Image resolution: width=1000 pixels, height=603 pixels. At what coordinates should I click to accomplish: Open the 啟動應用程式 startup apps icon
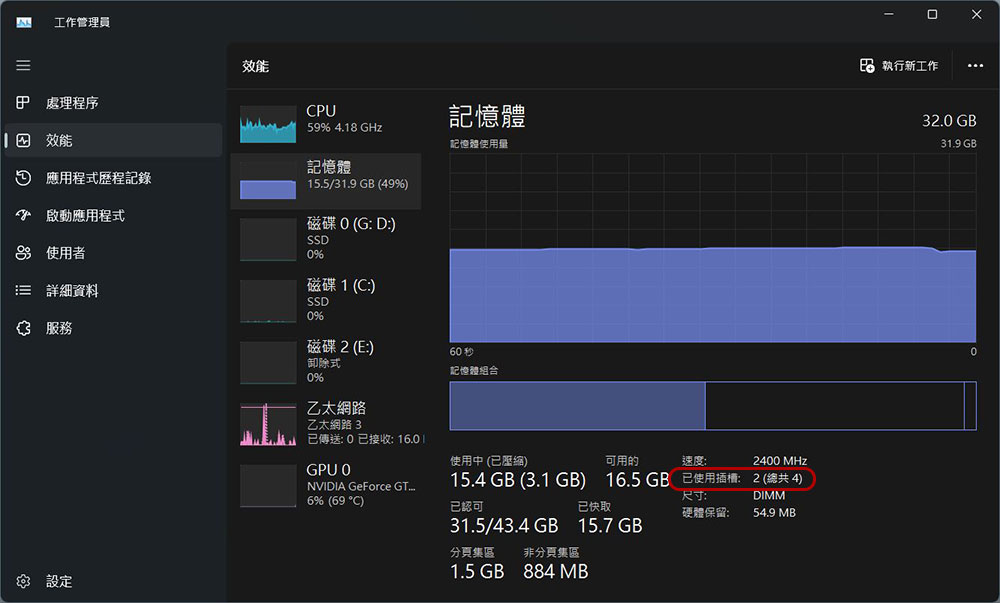(x=23, y=215)
